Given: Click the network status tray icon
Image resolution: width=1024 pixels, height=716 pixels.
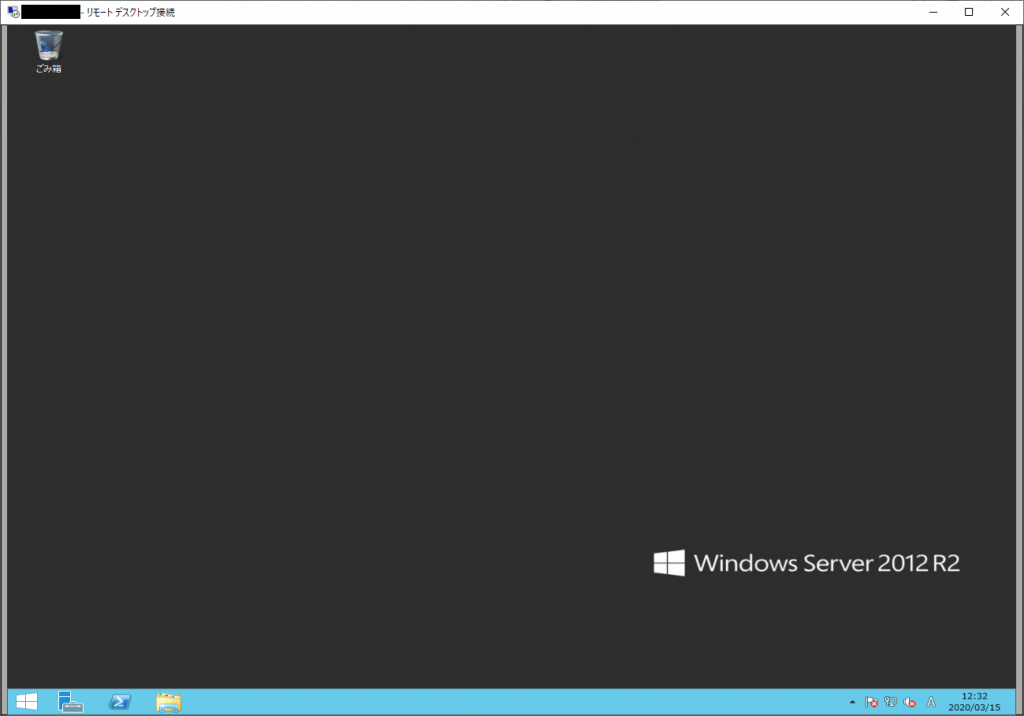Looking at the screenshot, I should [x=890, y=702].
